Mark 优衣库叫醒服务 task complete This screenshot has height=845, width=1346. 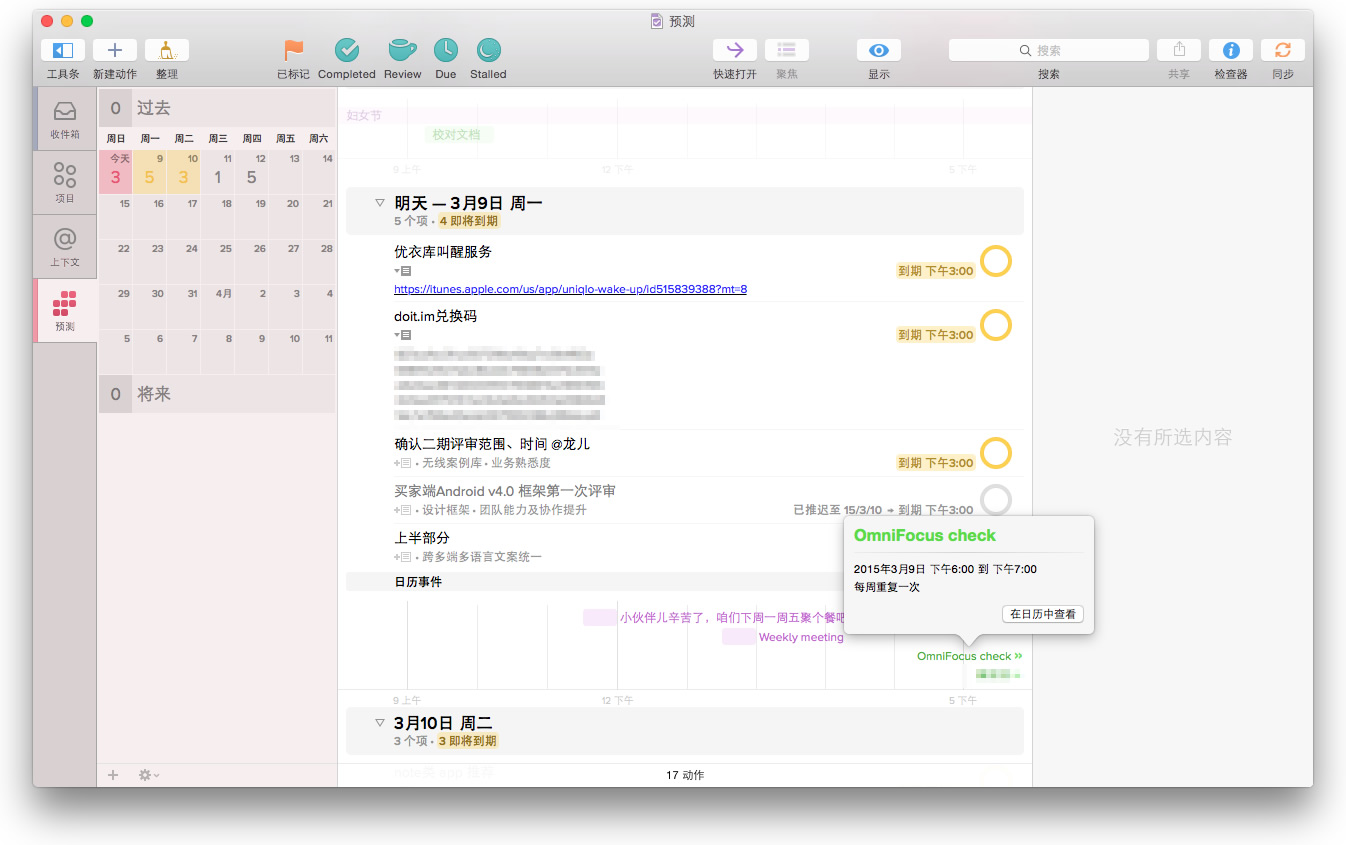click(x=995, y=262)
